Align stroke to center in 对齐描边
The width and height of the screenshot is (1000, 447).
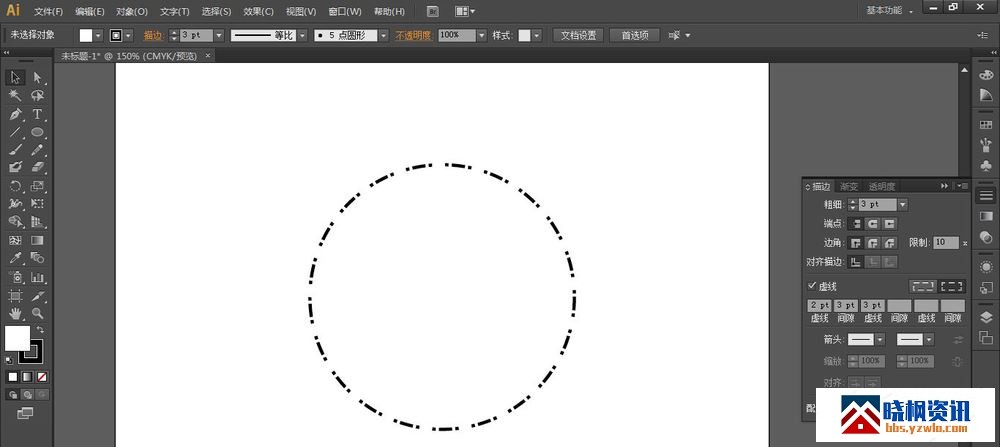[x=855, y=262]
